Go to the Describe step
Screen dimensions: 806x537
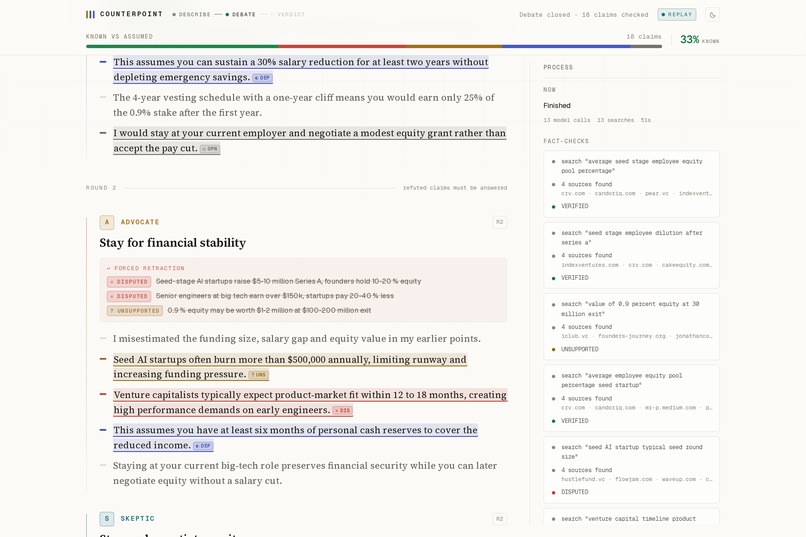(191, 14)
